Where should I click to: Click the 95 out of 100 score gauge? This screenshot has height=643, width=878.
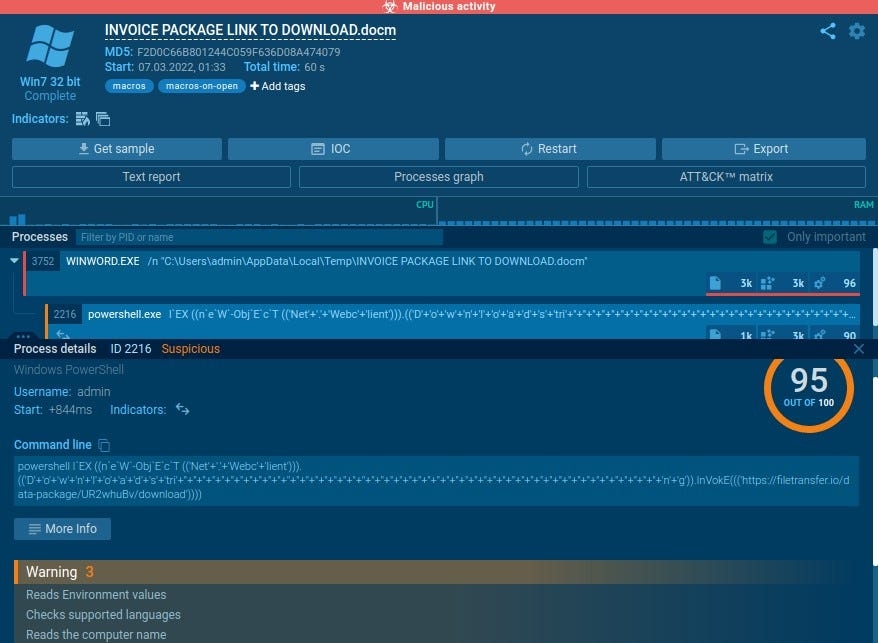pos(808,385)
